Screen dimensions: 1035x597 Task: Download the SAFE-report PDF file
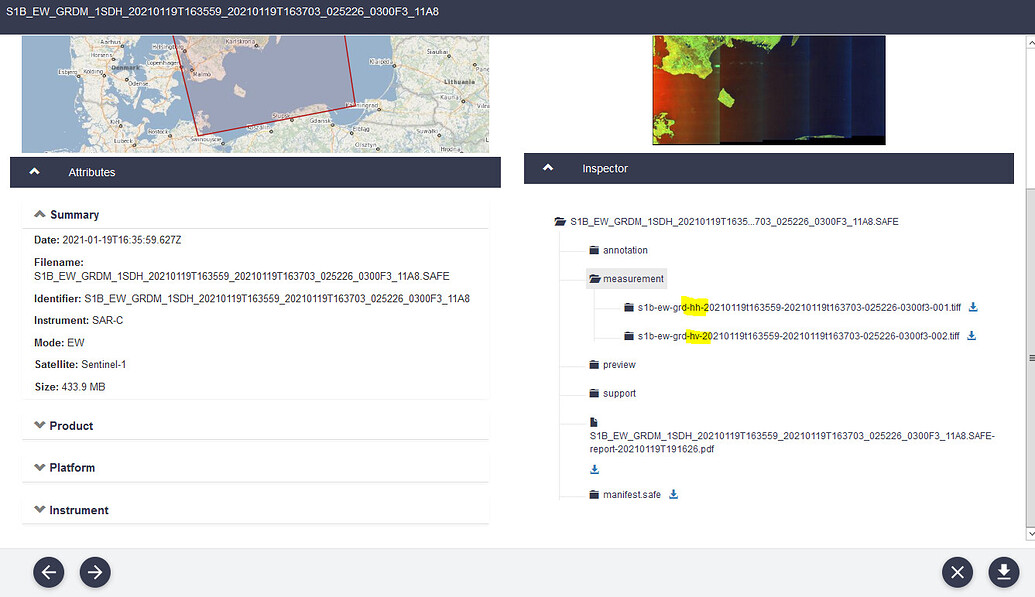[x=593, y=469]
